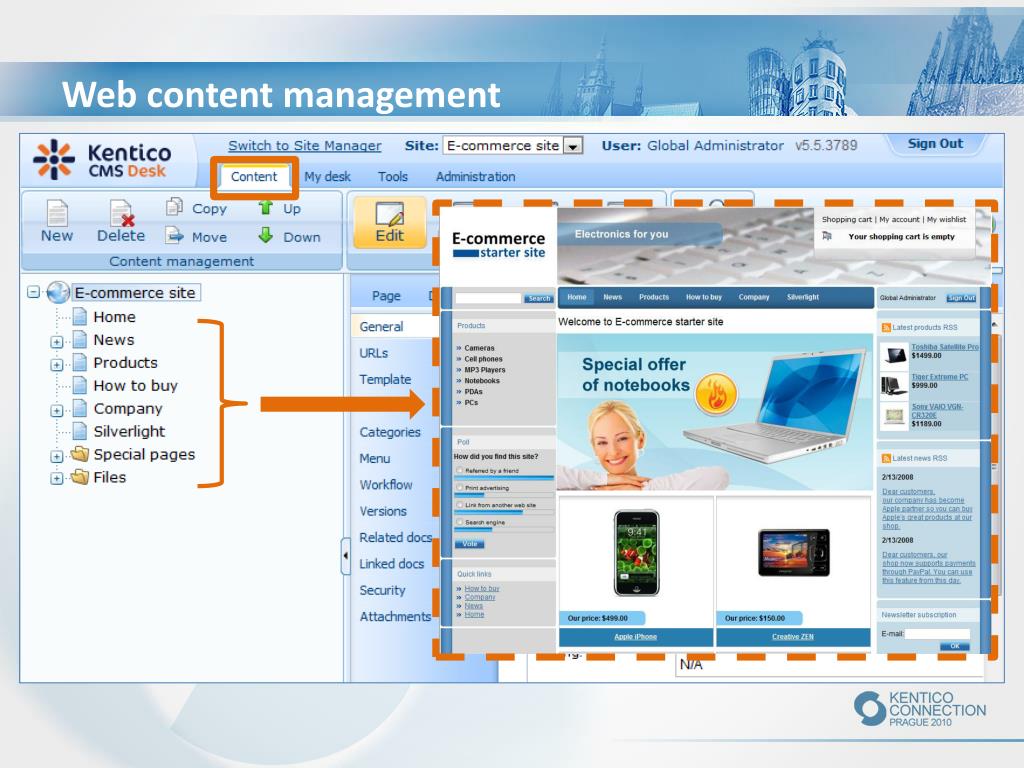Click the shopping cart icon in preview

[x=827, y=236]
